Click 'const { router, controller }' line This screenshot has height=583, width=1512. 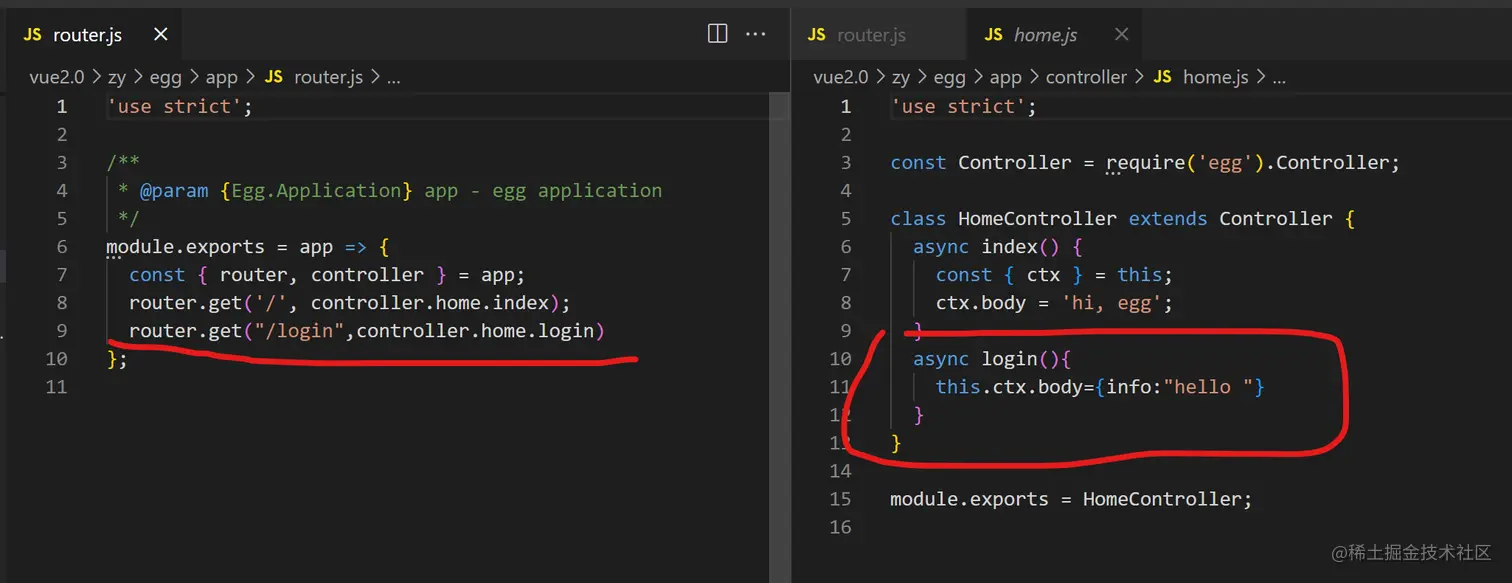tap(327, 275)
